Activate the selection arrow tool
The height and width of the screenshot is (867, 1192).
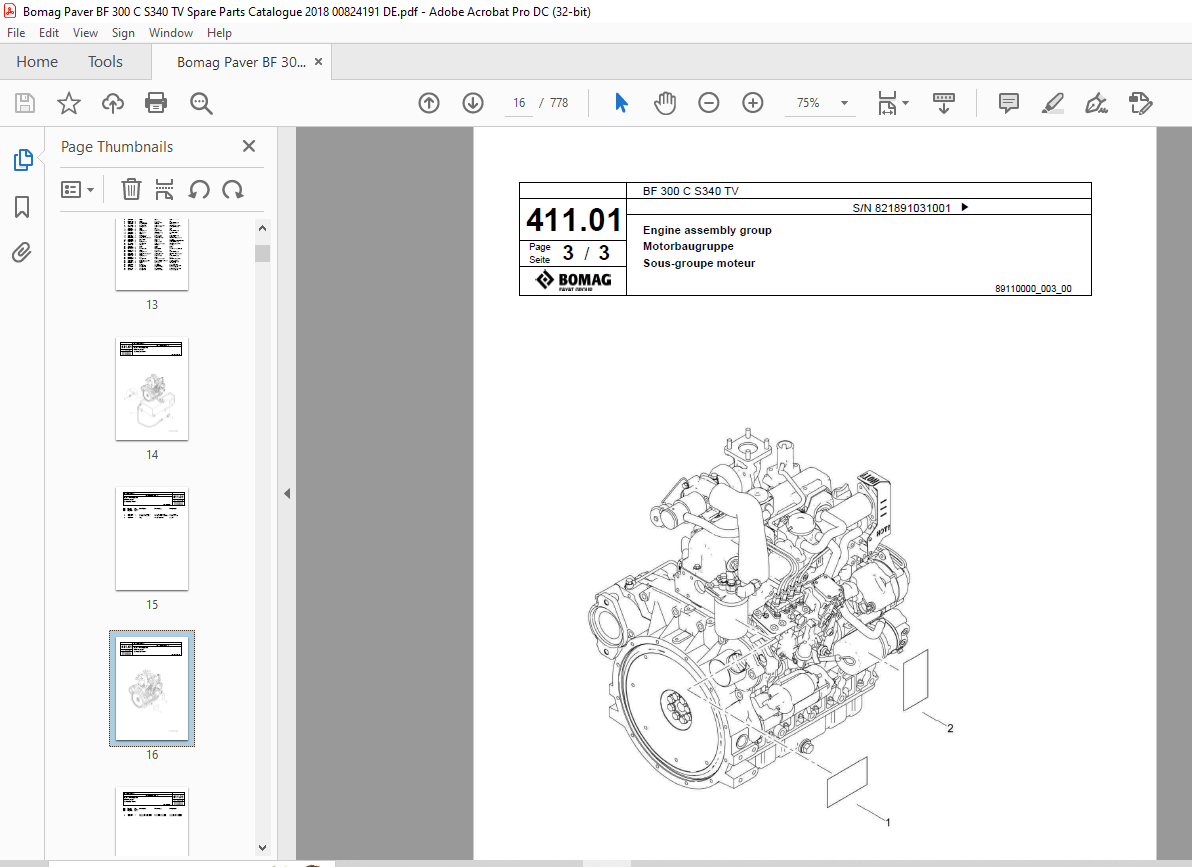621,103
